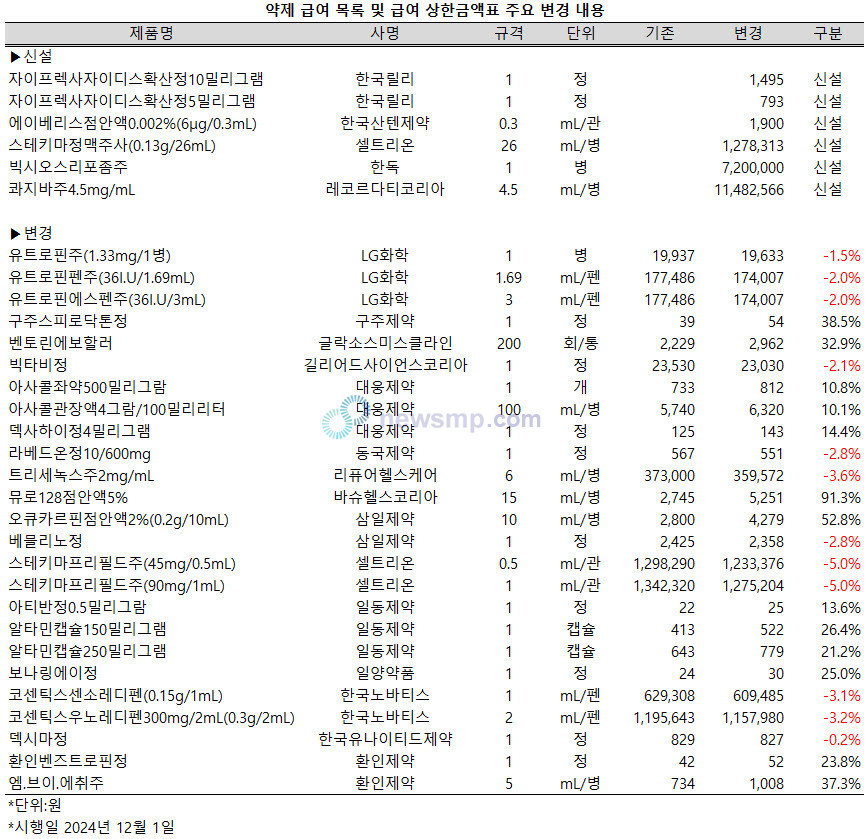Select the ▶변경 section heading
This screenshot has height=839, width=868.
click(x=32, y=233)
